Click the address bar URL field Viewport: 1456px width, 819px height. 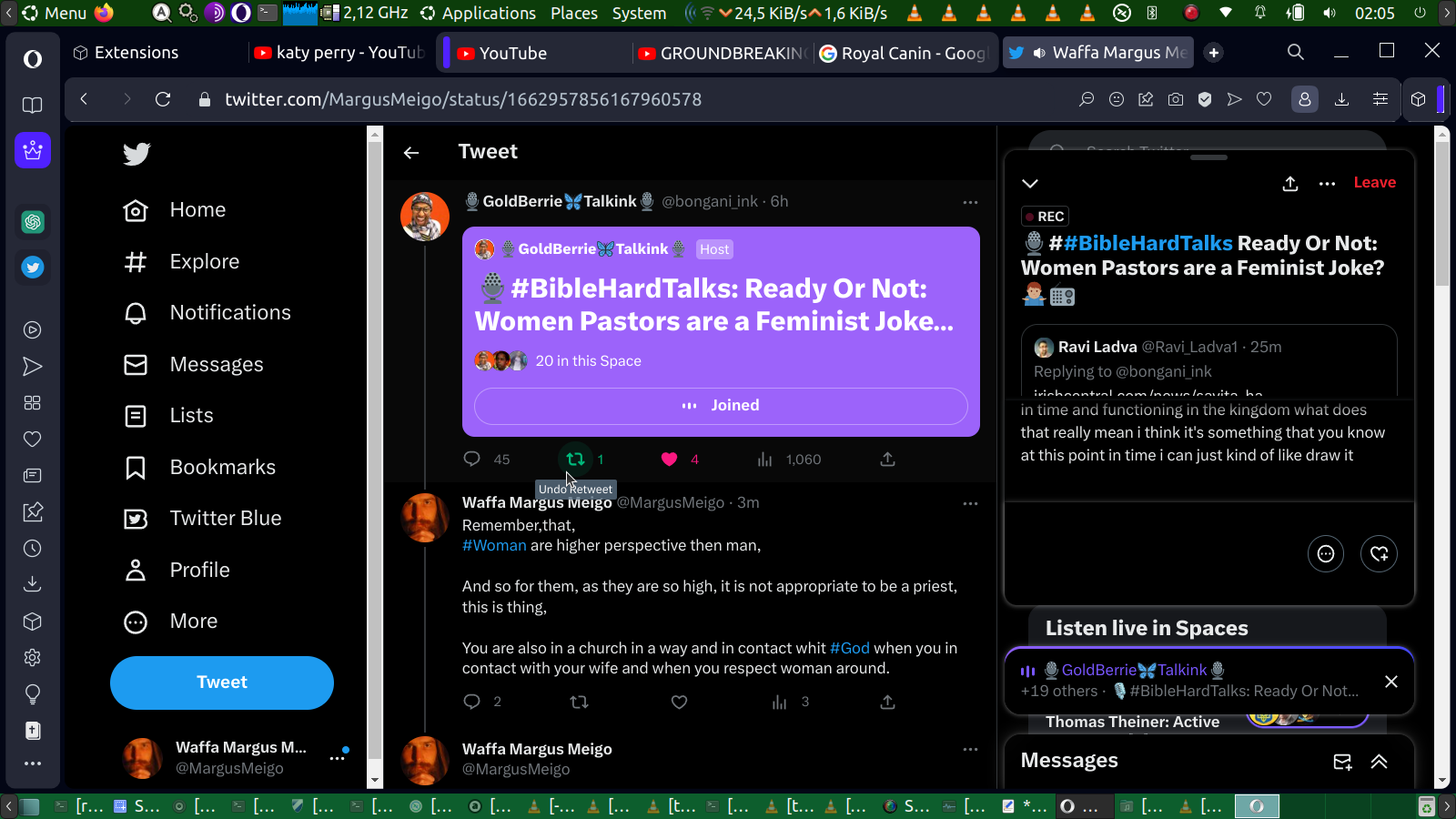pos(463,99)
